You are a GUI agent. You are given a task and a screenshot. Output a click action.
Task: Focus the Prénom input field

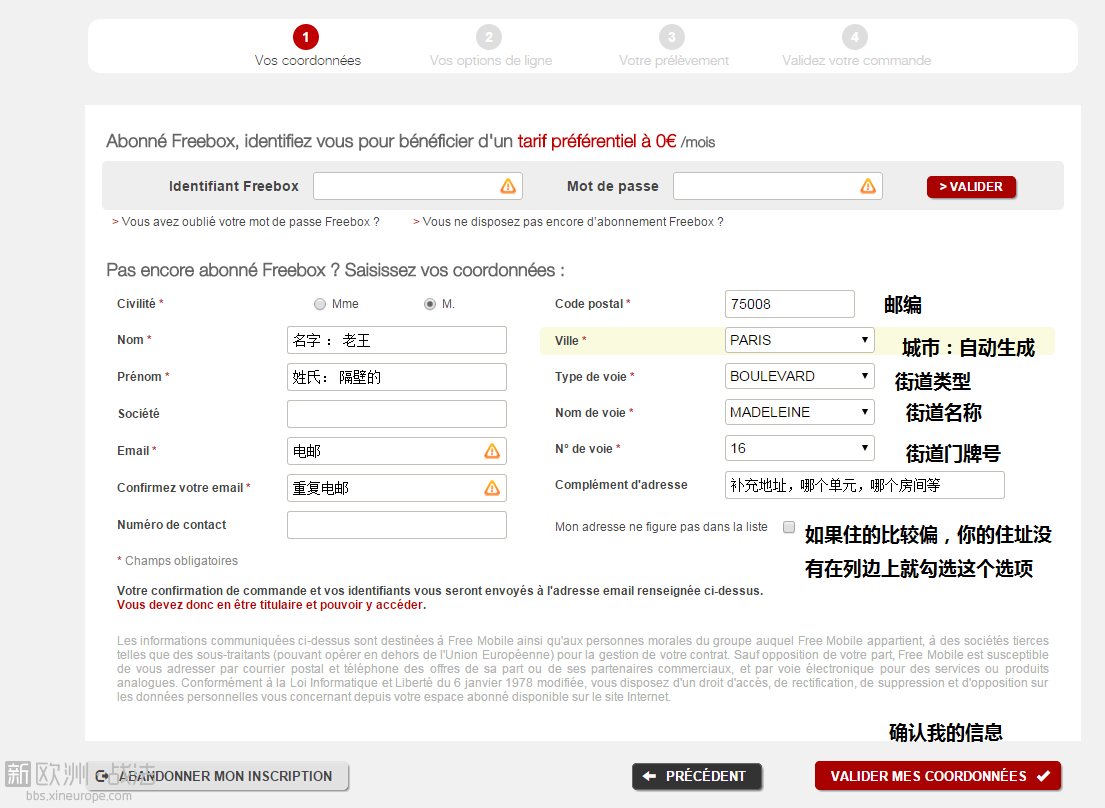pos(397,377)
